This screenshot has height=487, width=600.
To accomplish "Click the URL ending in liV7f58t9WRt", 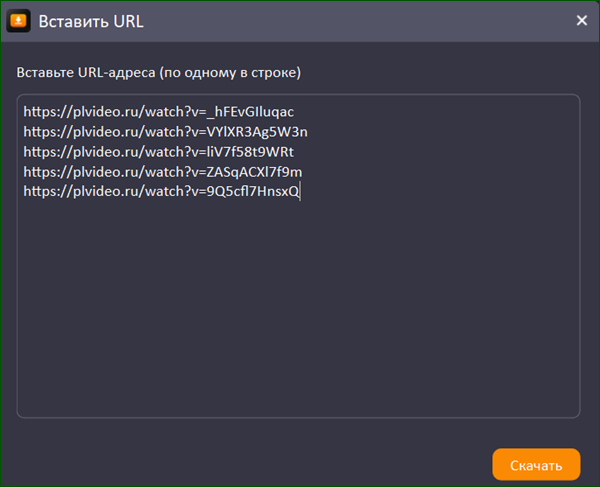I will (x=158, y=152).
